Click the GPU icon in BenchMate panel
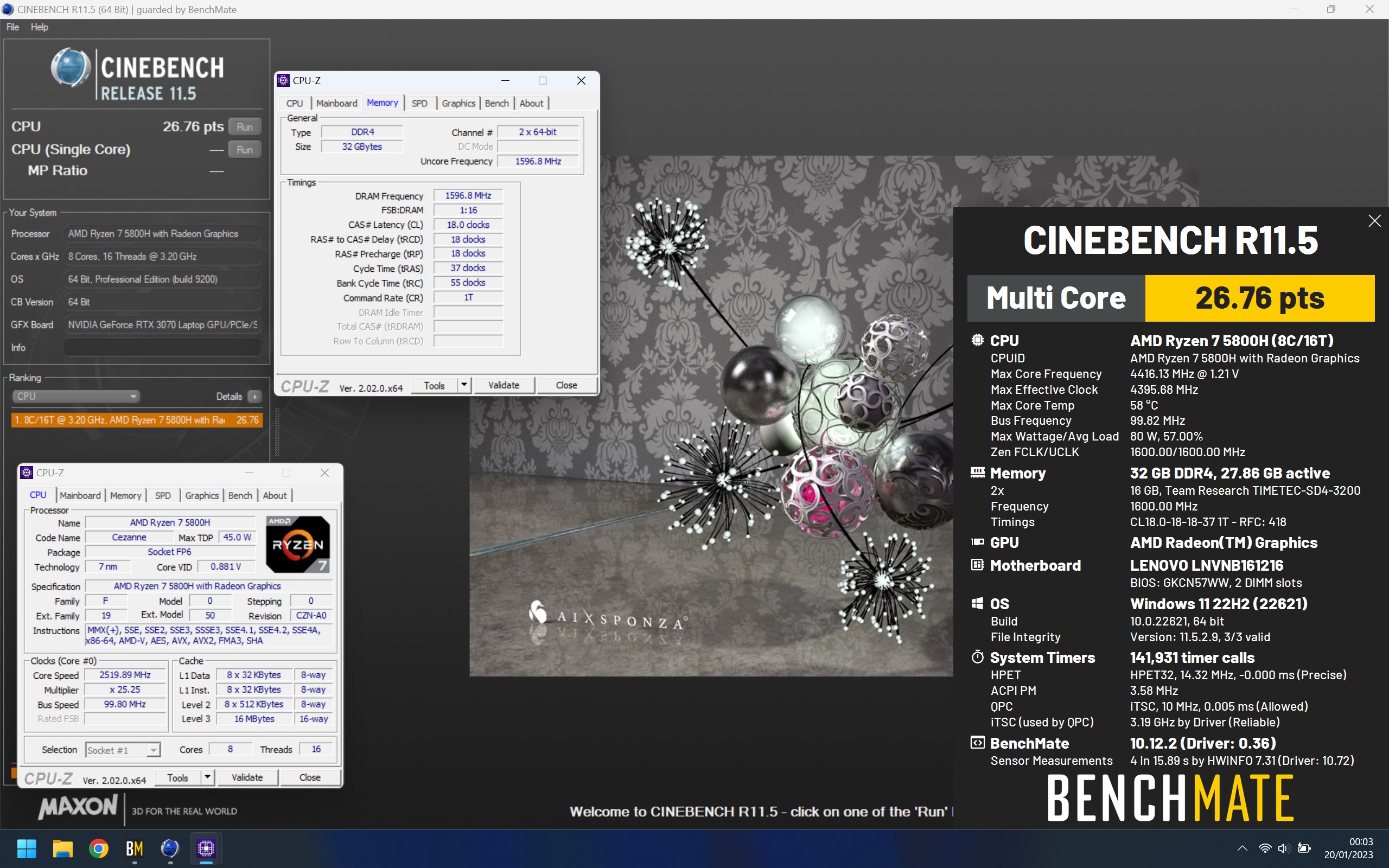The width and height of the screenshot is (1389, 868). (x=977, y=542)
